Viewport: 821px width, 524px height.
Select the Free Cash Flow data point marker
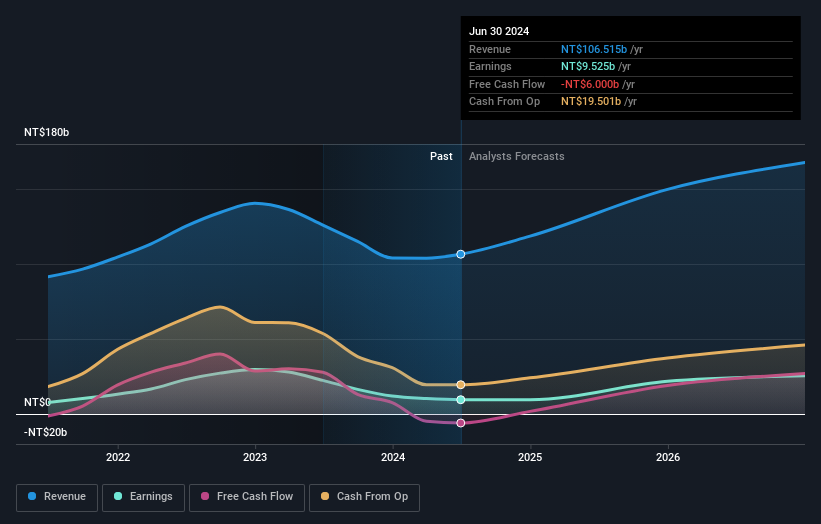coord(461,423)
